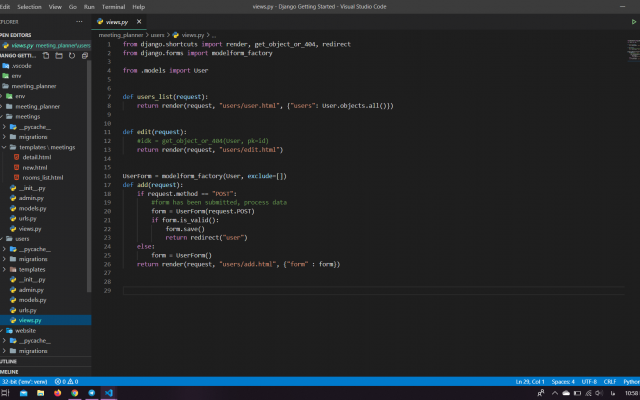Click the users breadcrumb segment
640x400 pixels.
[158, 35]
